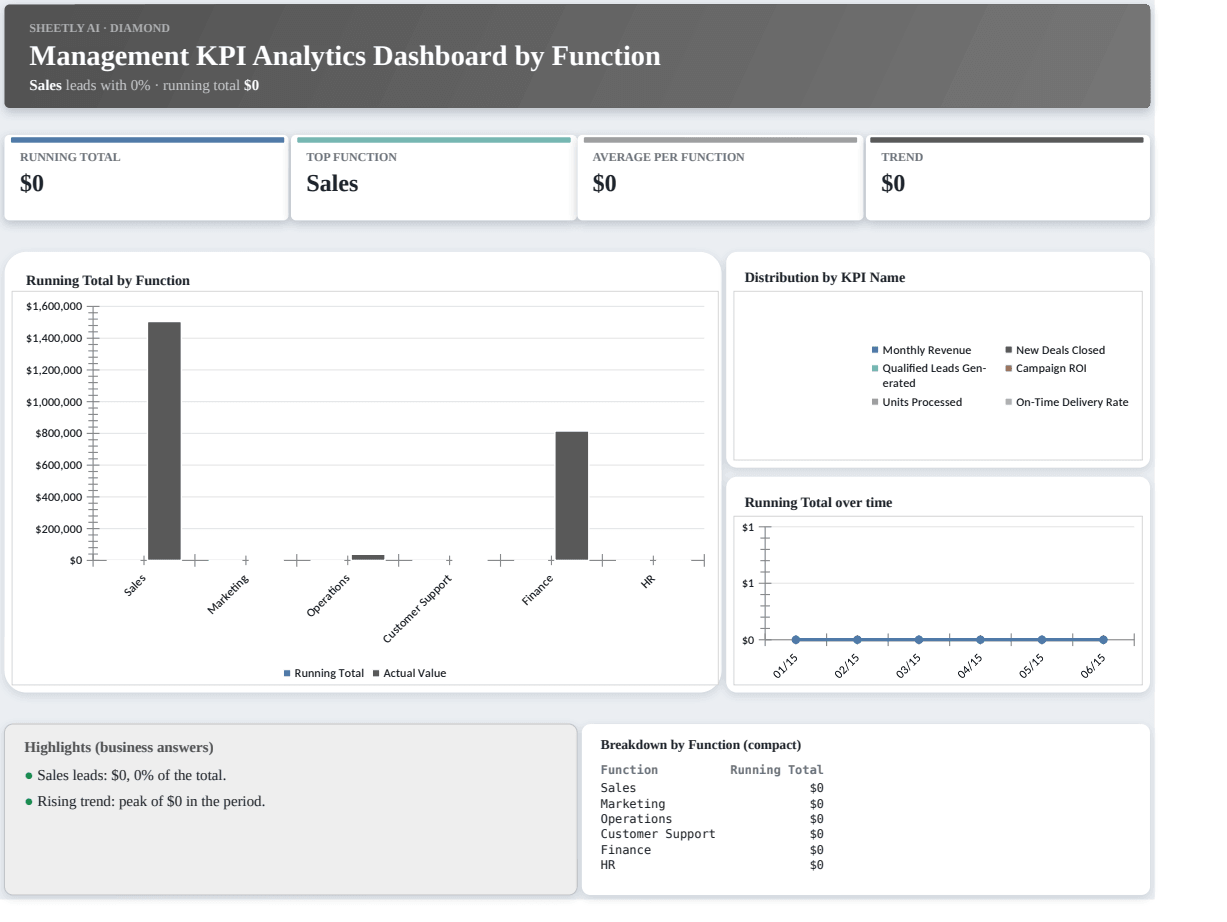Click the Marketing x-axis label on bar chart
This screenshot has width=1227, height=922.
pos(229,594)
